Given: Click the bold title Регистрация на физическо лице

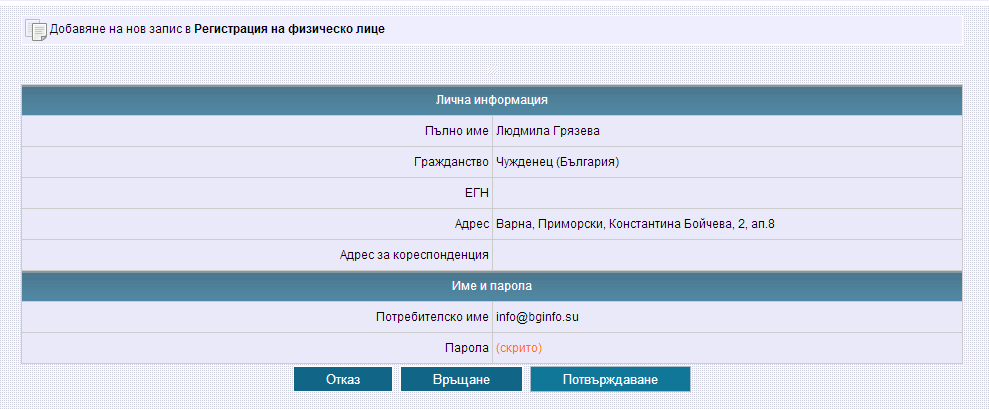Looking at the screenshot, I should click(290, 29).
